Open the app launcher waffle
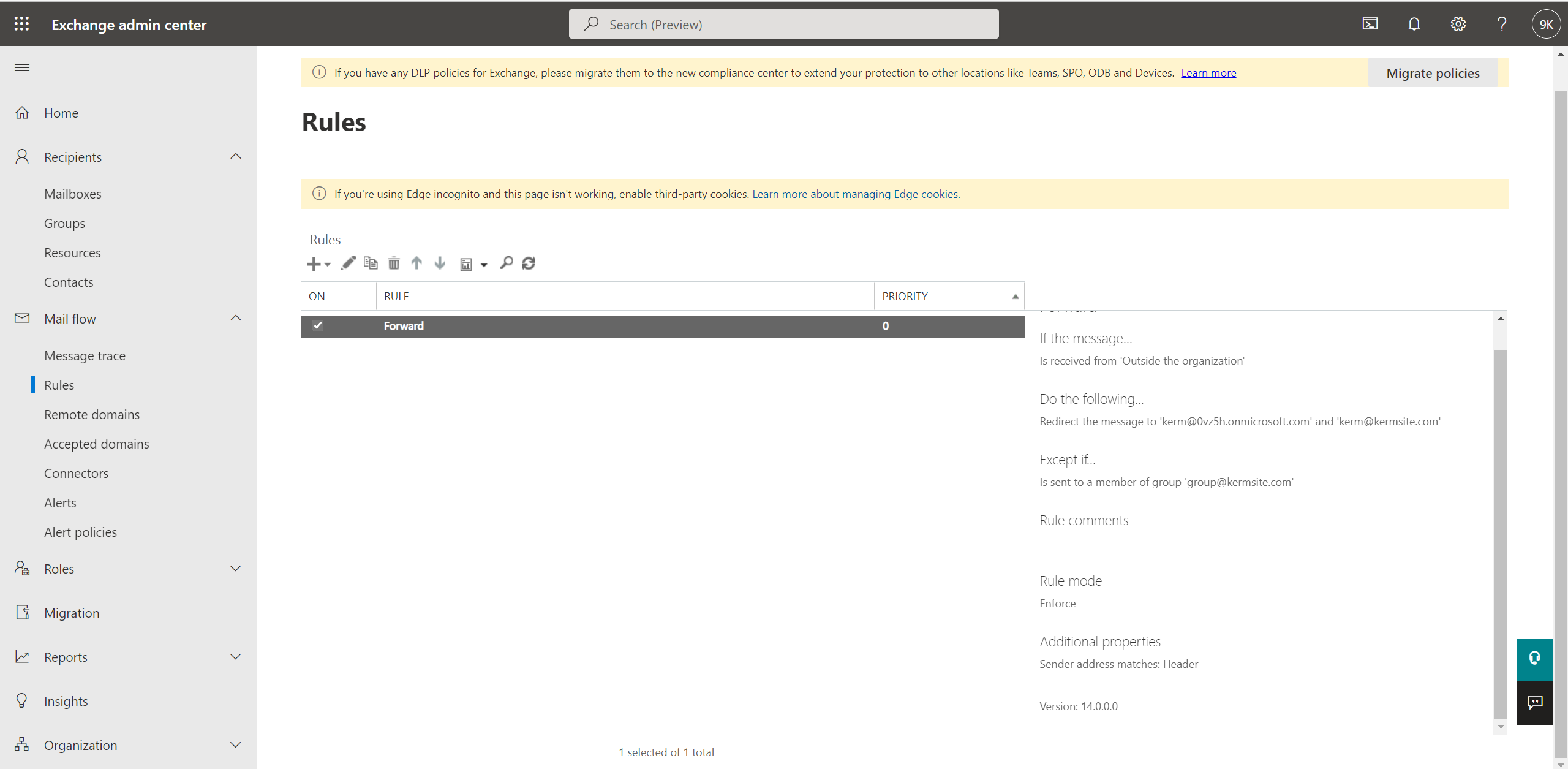Image resolution: width=1568 pixels, height=769 pixels. (21, 24)
